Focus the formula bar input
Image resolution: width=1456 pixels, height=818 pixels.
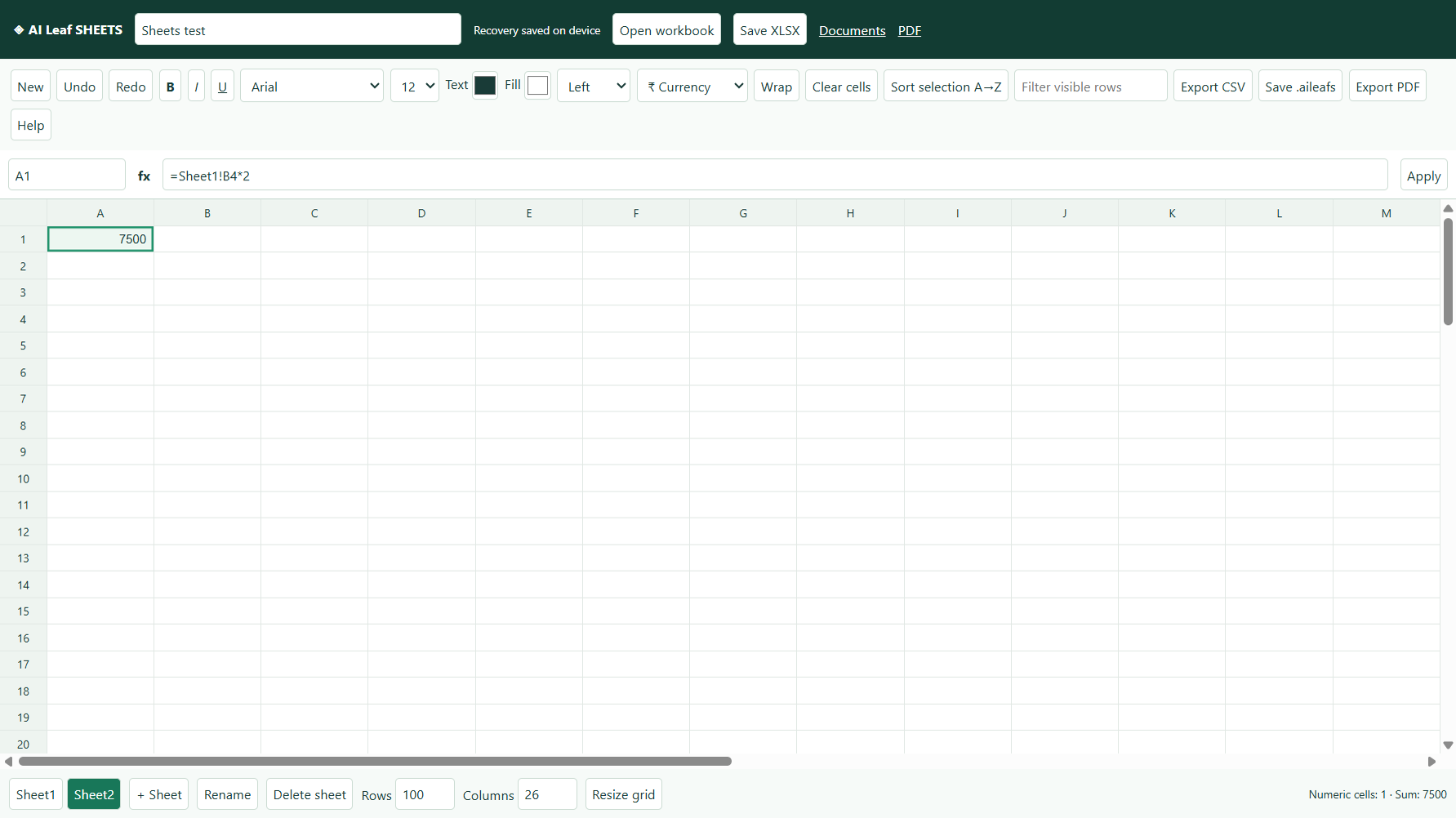point(775,175)
